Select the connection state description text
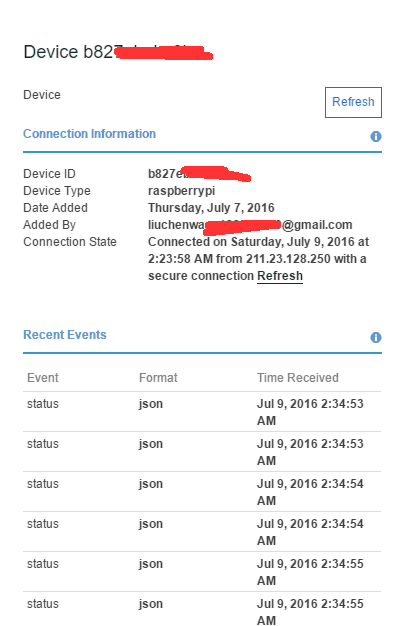 click(258, 259)
